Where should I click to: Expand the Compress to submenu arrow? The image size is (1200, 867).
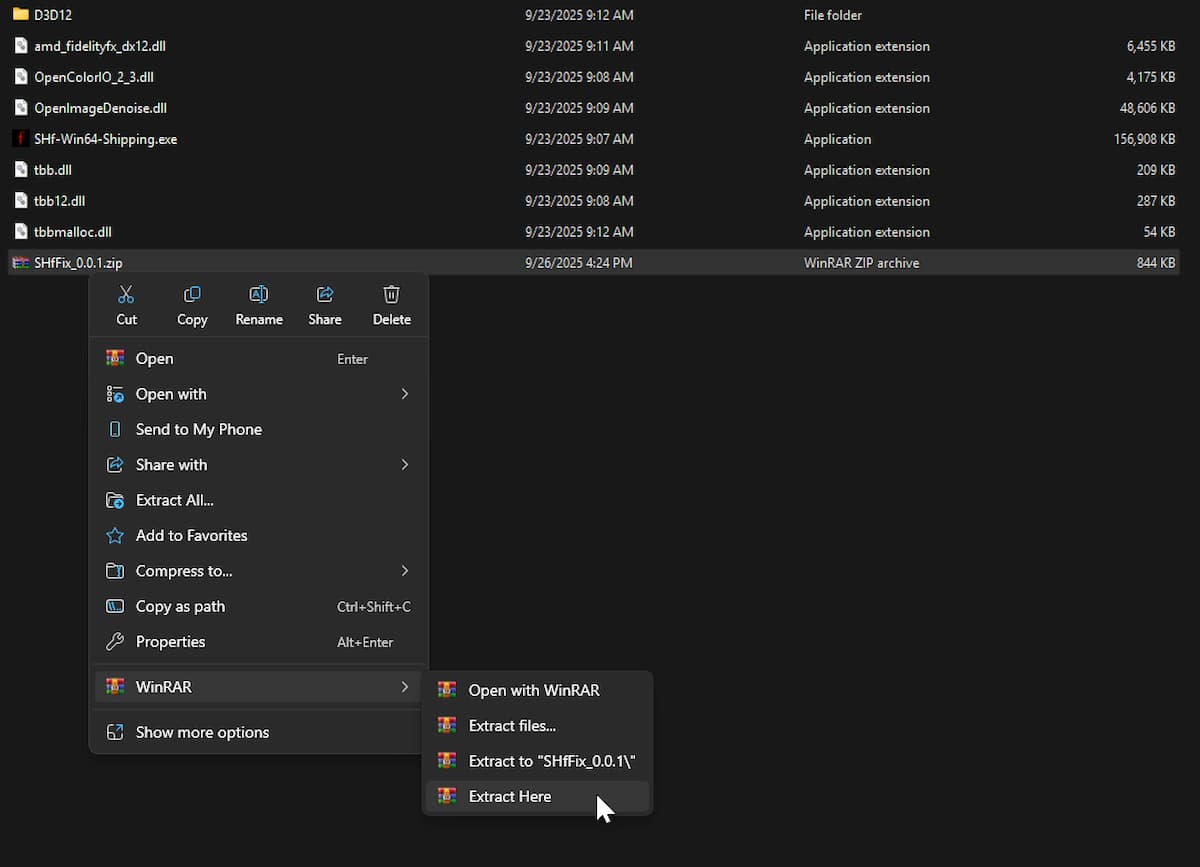tap(404, 571)
